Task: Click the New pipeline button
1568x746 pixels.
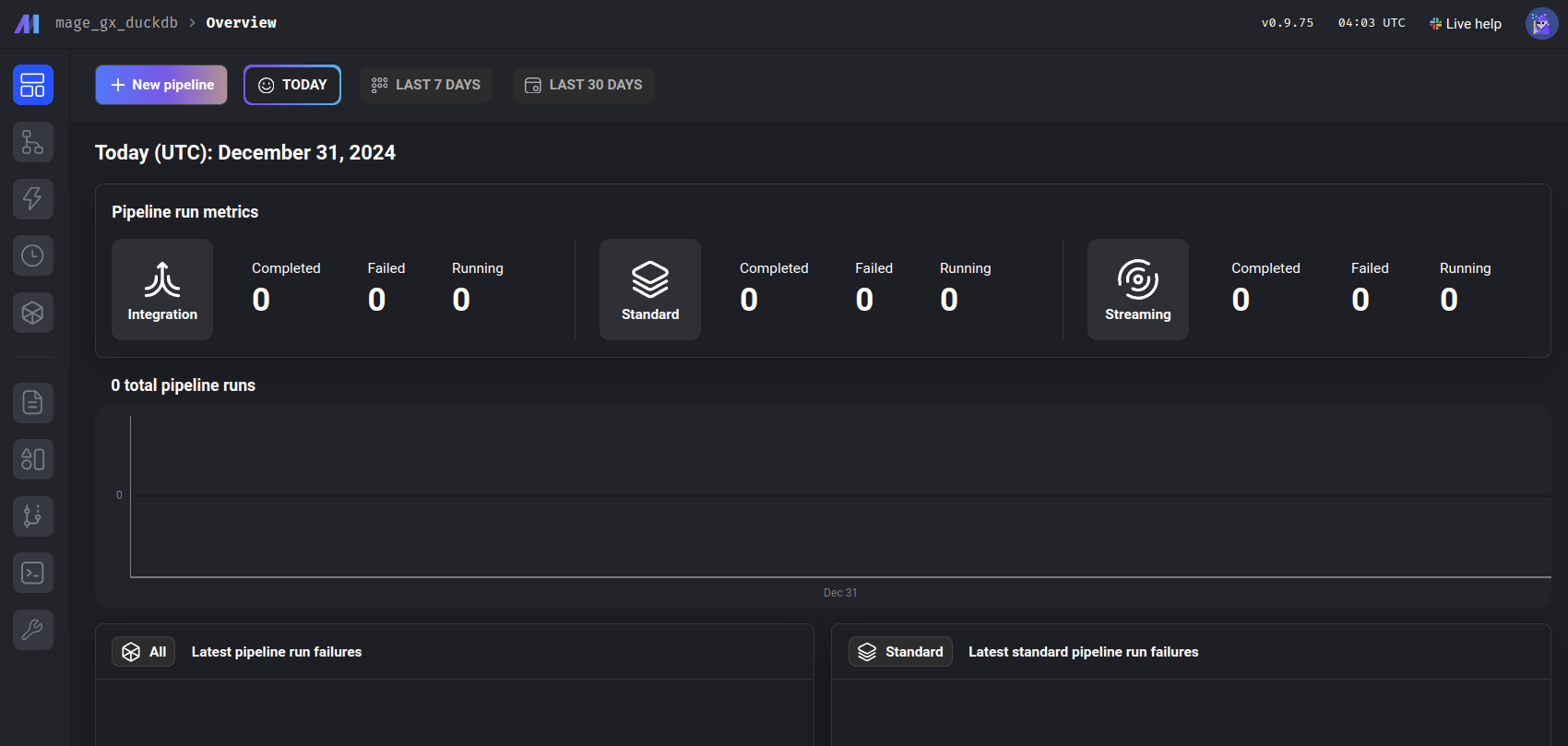Action: point(161,85)
